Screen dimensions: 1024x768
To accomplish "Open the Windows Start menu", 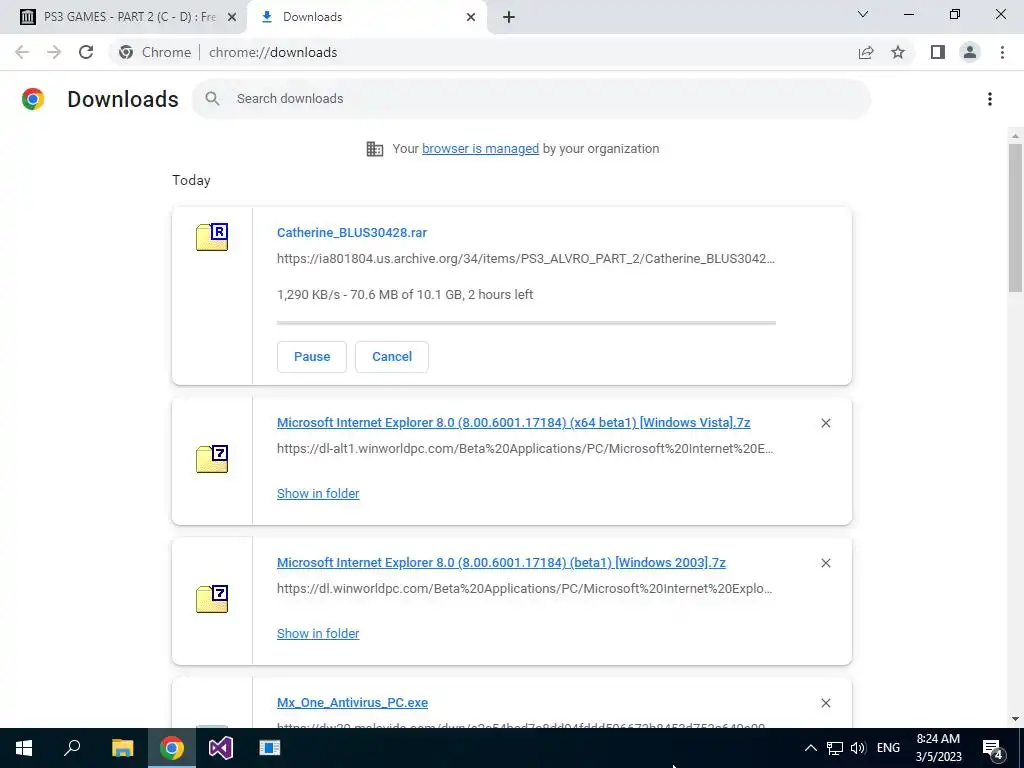I will click(x=24, y=748).
